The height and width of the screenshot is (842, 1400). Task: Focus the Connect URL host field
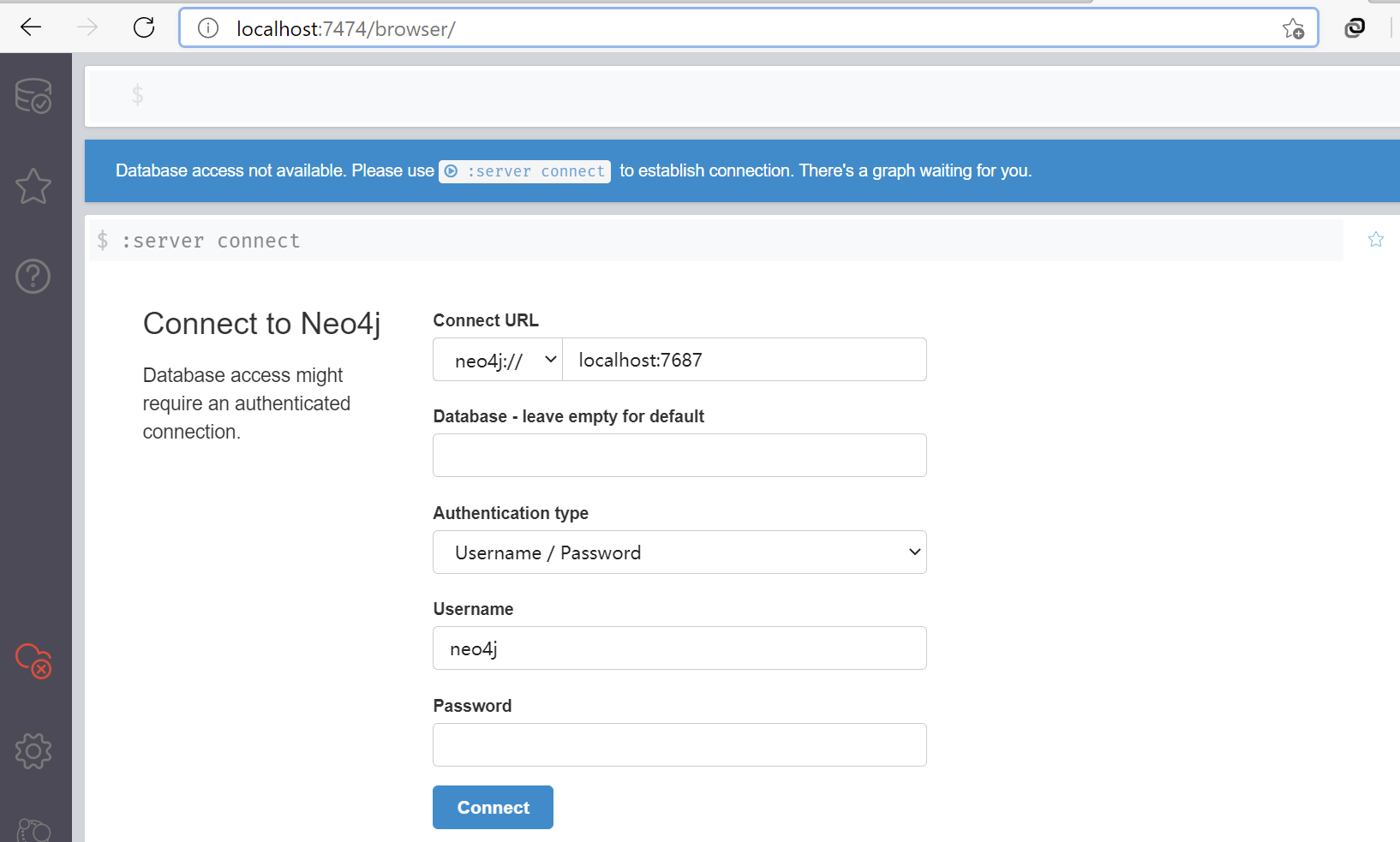click(745, 360)
